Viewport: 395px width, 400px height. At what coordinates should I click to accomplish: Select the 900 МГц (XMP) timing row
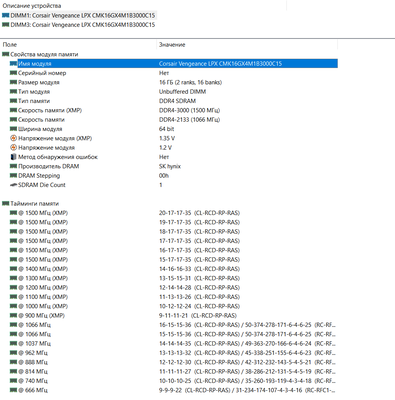point(173,315)
